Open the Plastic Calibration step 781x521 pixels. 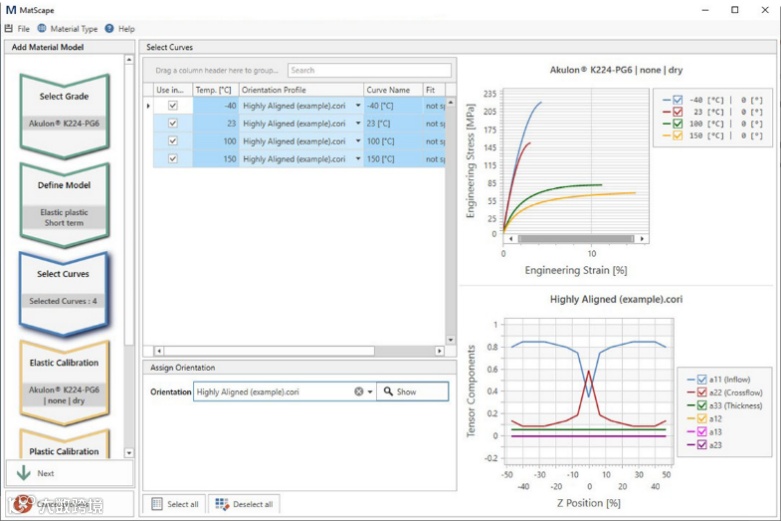[64, 444]
